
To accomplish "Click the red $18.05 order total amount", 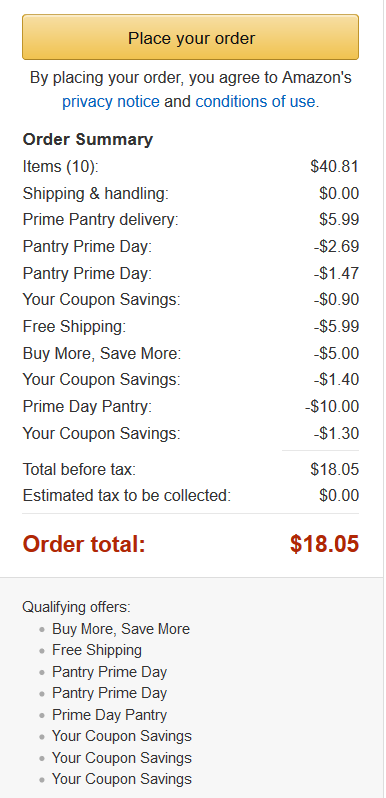I will (x=324, y=544).
